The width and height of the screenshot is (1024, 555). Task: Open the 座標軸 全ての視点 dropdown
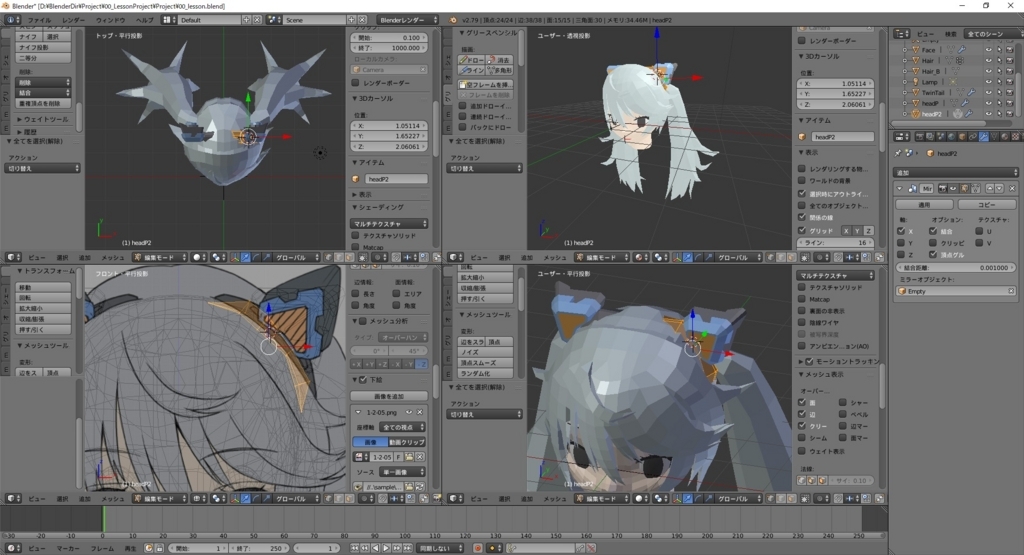point(404,427)
